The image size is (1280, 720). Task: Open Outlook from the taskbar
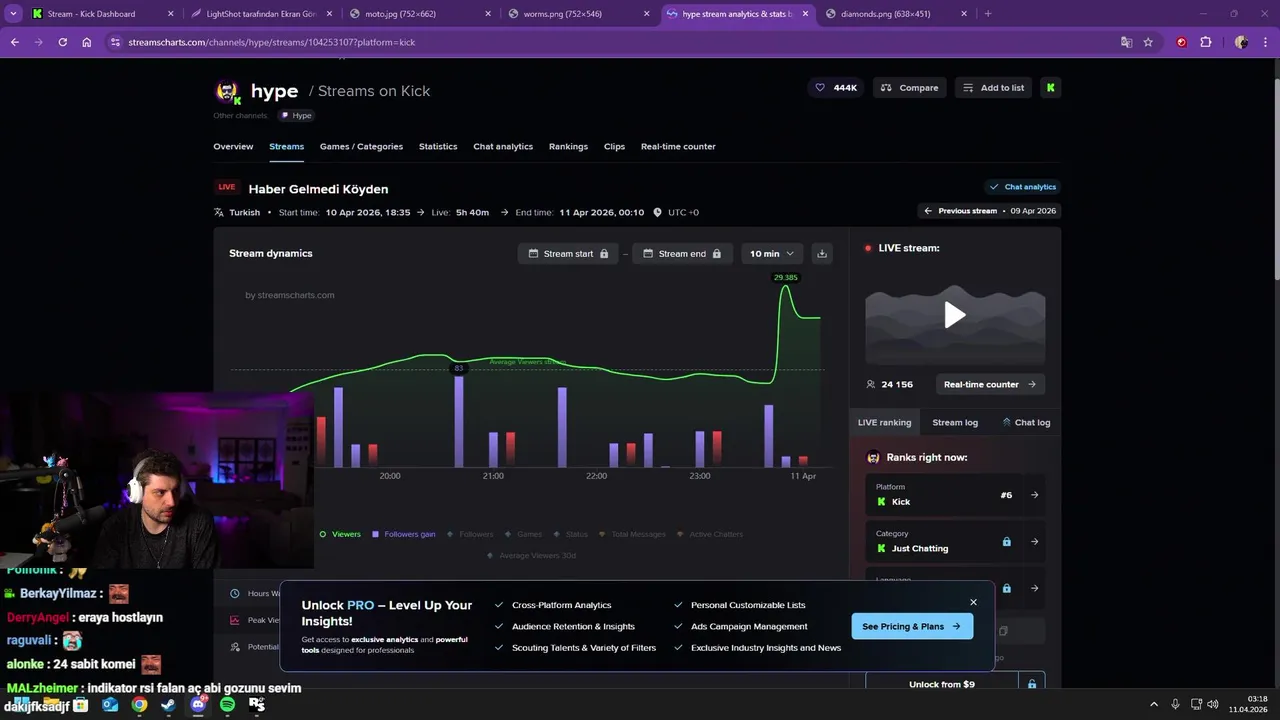pos(110,705)
